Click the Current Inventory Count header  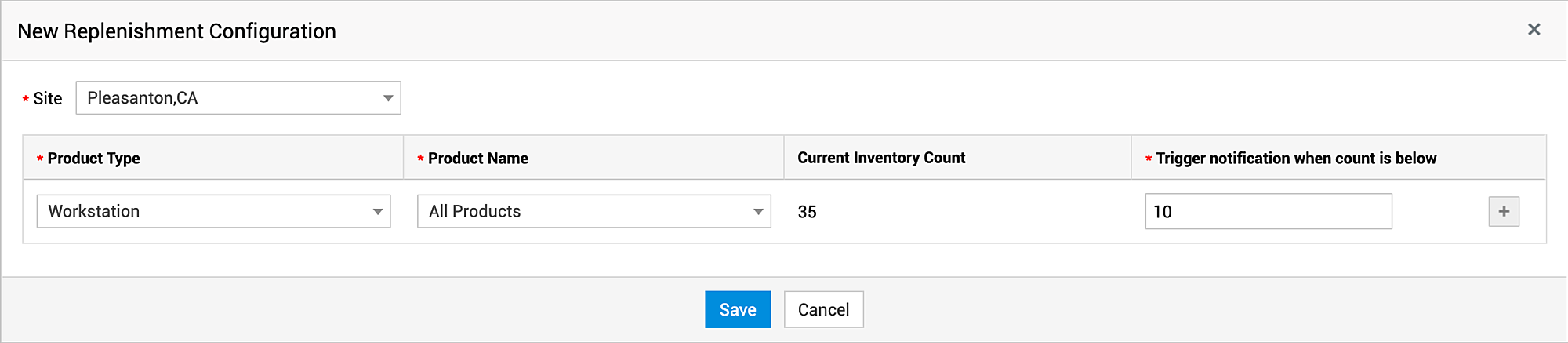click(x=881, y=158)
